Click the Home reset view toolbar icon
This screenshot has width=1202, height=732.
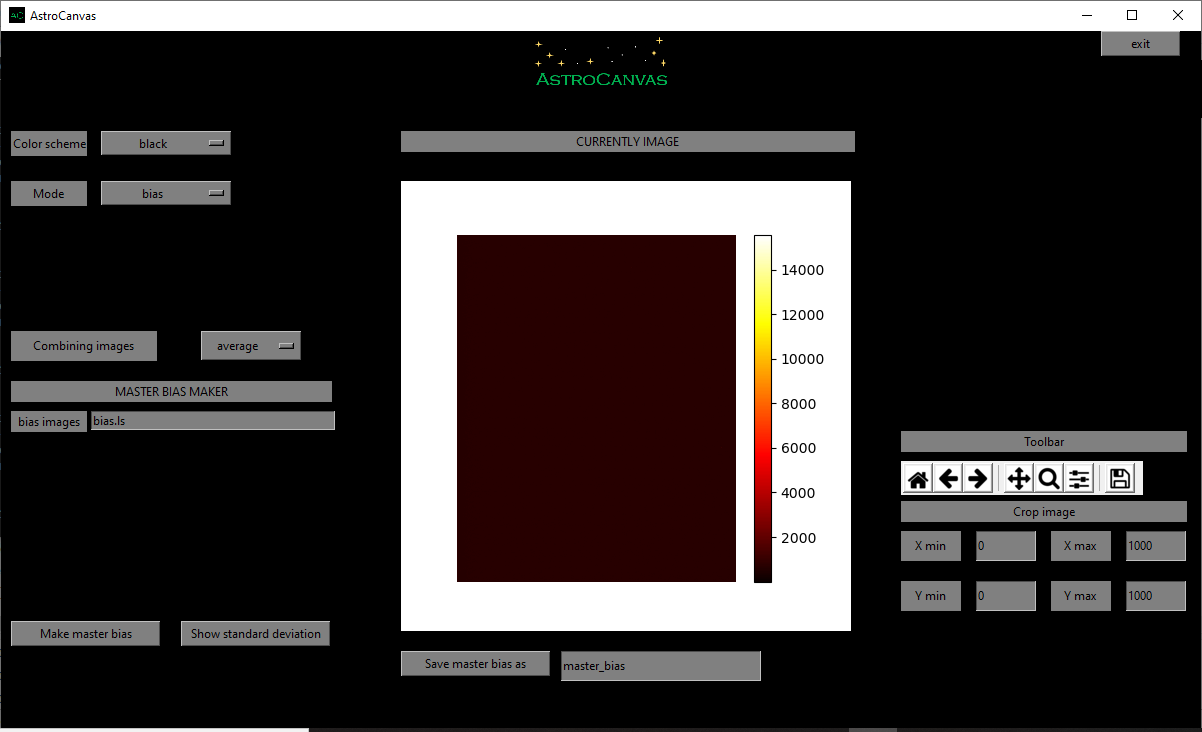pos(918,479)
